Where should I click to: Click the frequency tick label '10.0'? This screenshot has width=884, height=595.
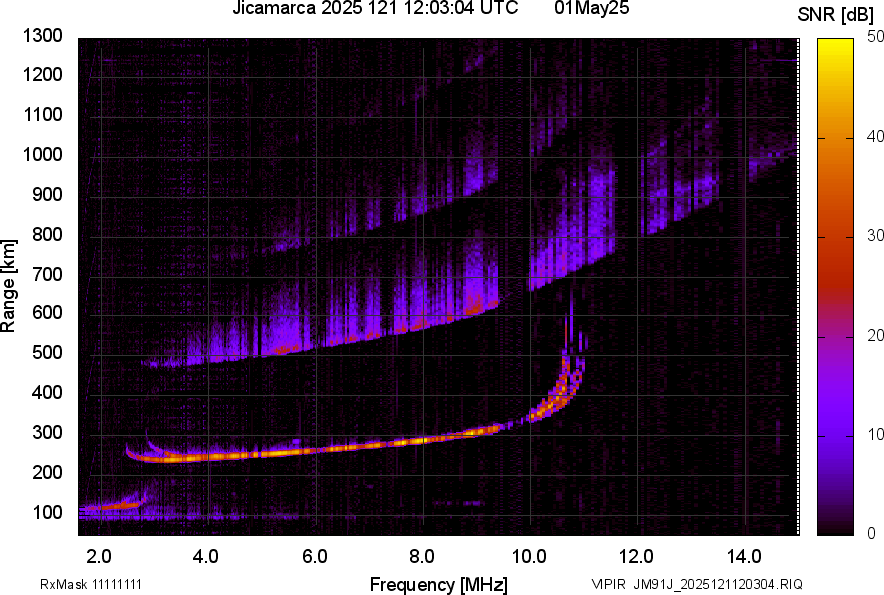[529, 557]
